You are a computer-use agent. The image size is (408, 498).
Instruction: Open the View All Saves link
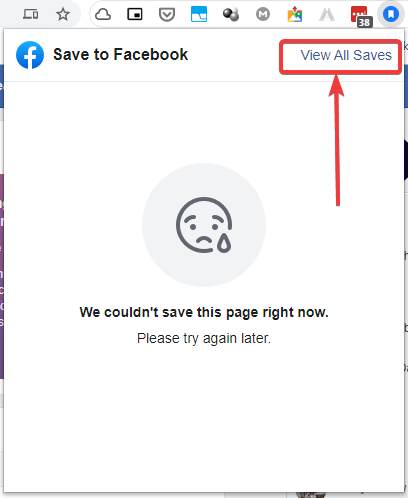(346, 55)
